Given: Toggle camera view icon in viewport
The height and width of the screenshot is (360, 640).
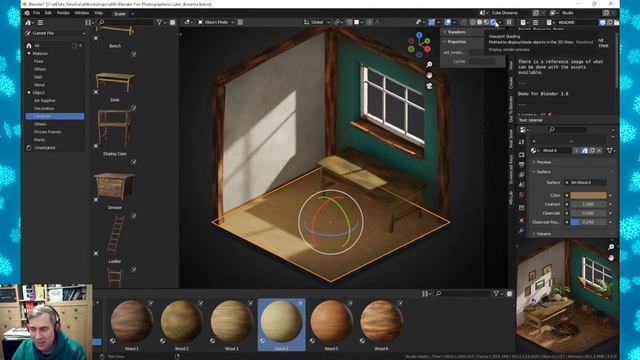Looking at the screenshot, I should tap(429, 86).
